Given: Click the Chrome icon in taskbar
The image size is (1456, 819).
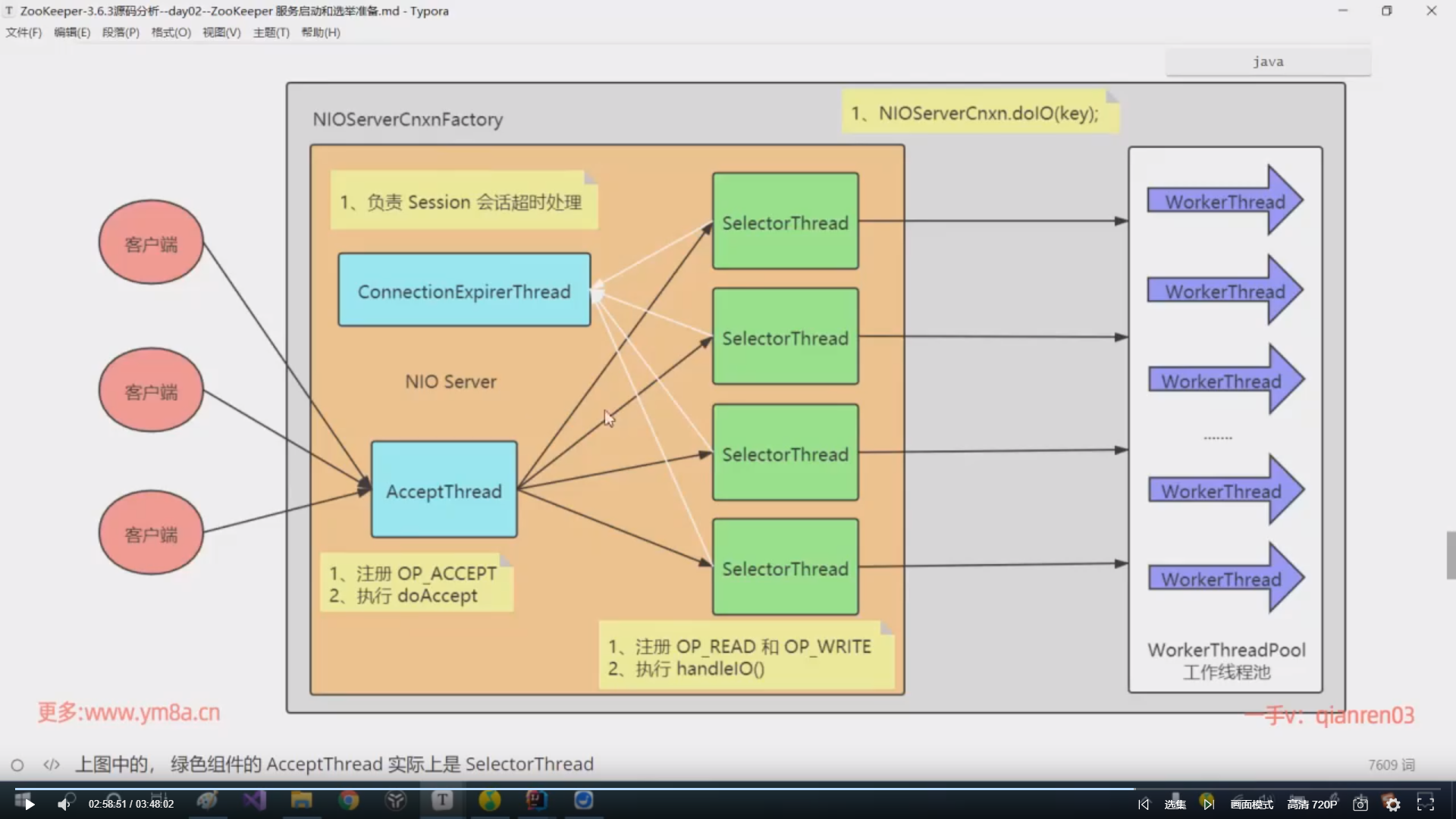Looking at the screenshot, I should click(x=349, y=800).
